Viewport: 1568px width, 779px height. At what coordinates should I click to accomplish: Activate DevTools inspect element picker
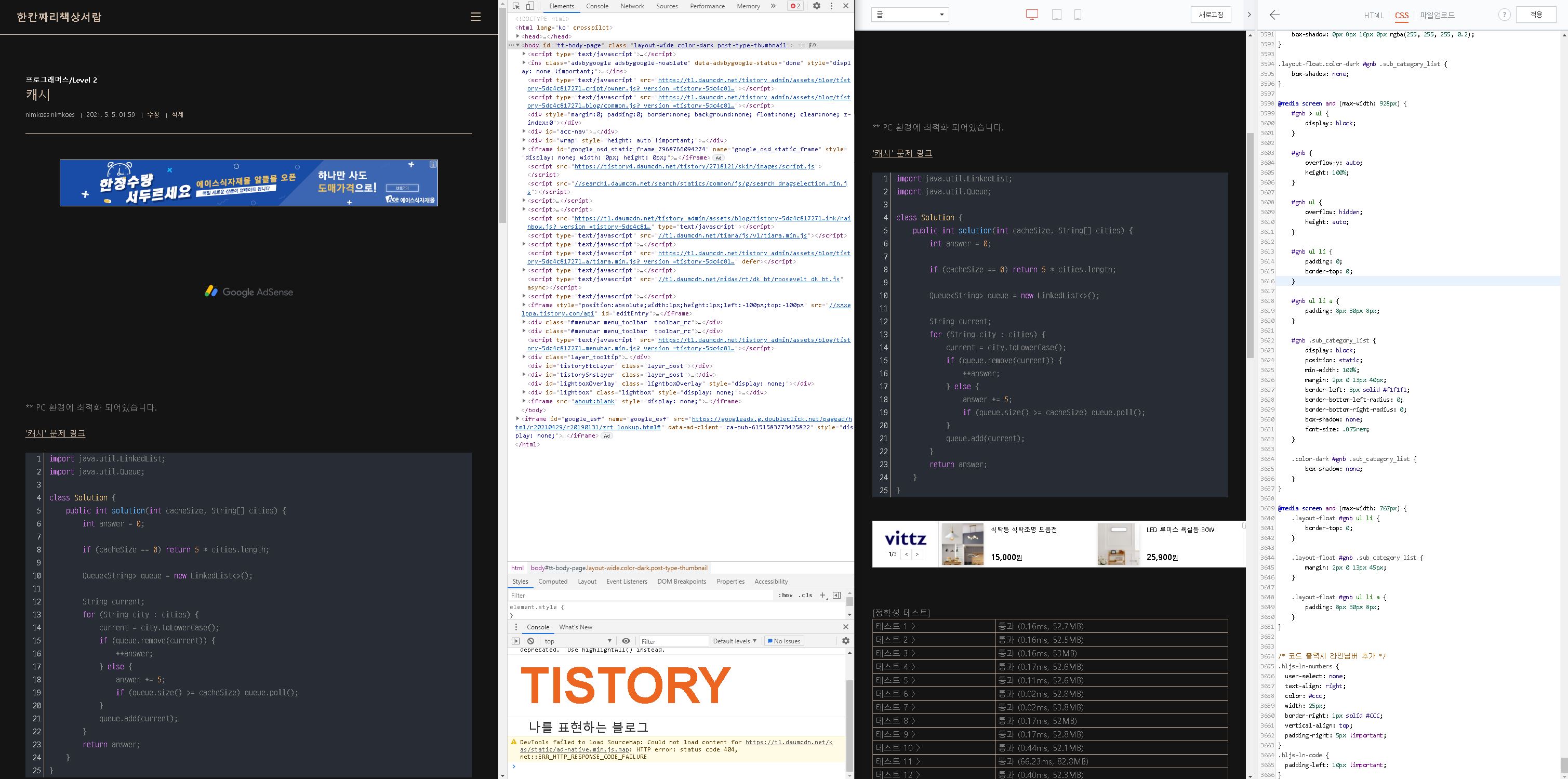pyautogui.click(x=516, y=6)
